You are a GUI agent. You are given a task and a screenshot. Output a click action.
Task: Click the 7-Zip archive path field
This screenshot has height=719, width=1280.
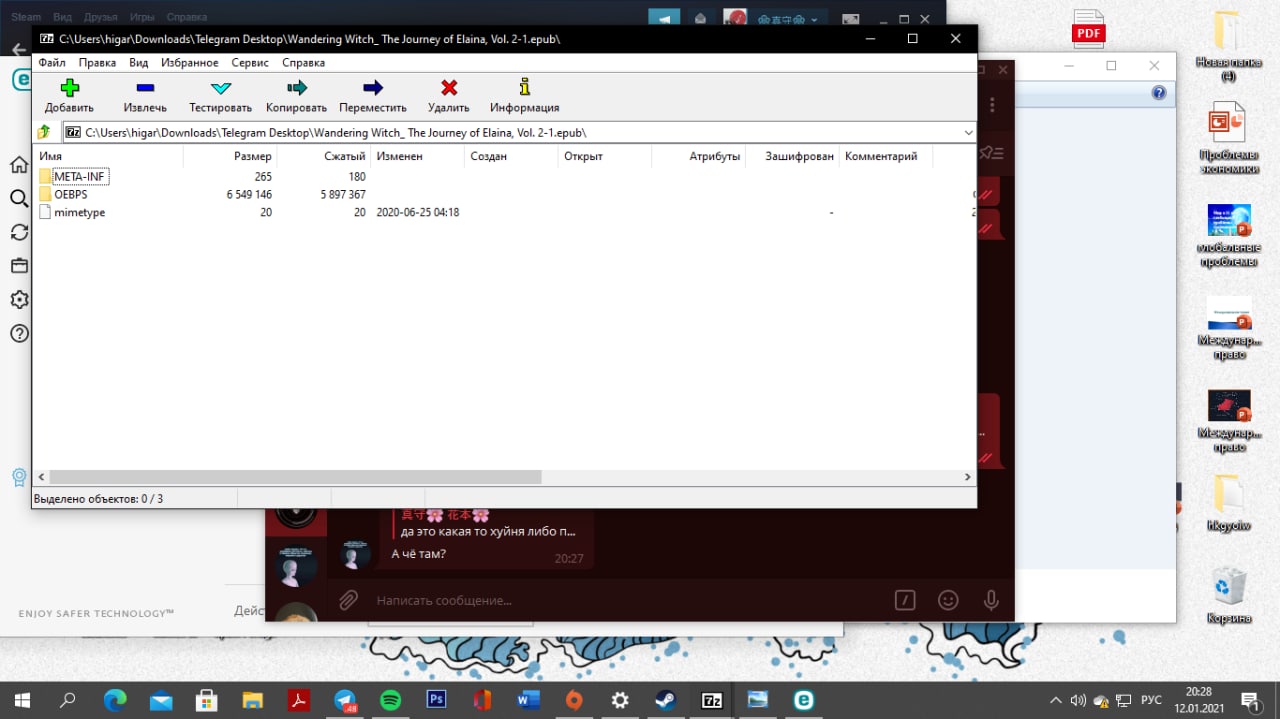pyautogui.click(x=511, y=132)
